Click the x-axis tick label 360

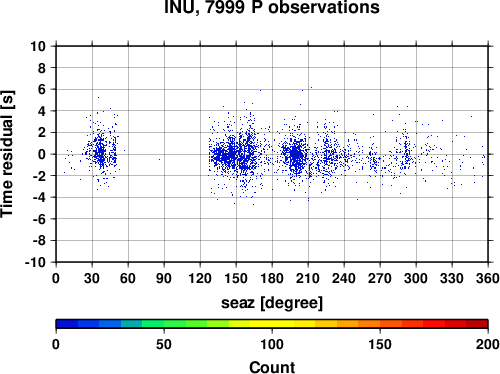(488, 278)
